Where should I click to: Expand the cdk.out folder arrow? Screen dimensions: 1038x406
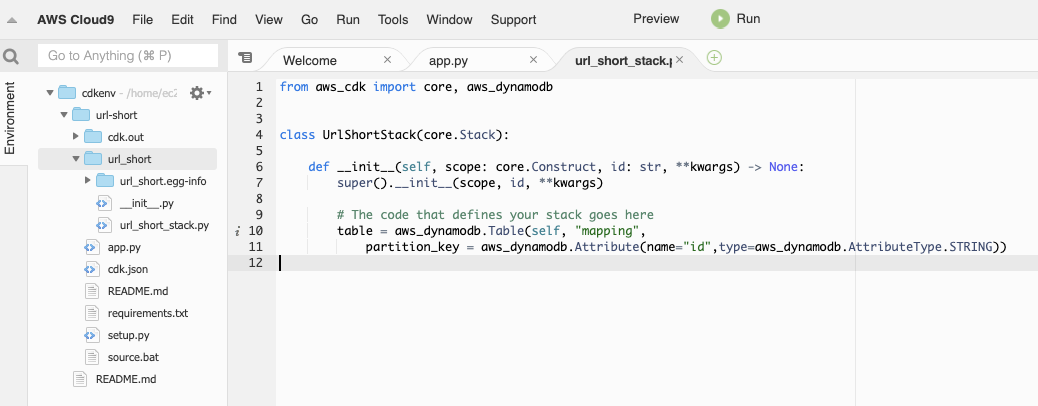[75, 136]
